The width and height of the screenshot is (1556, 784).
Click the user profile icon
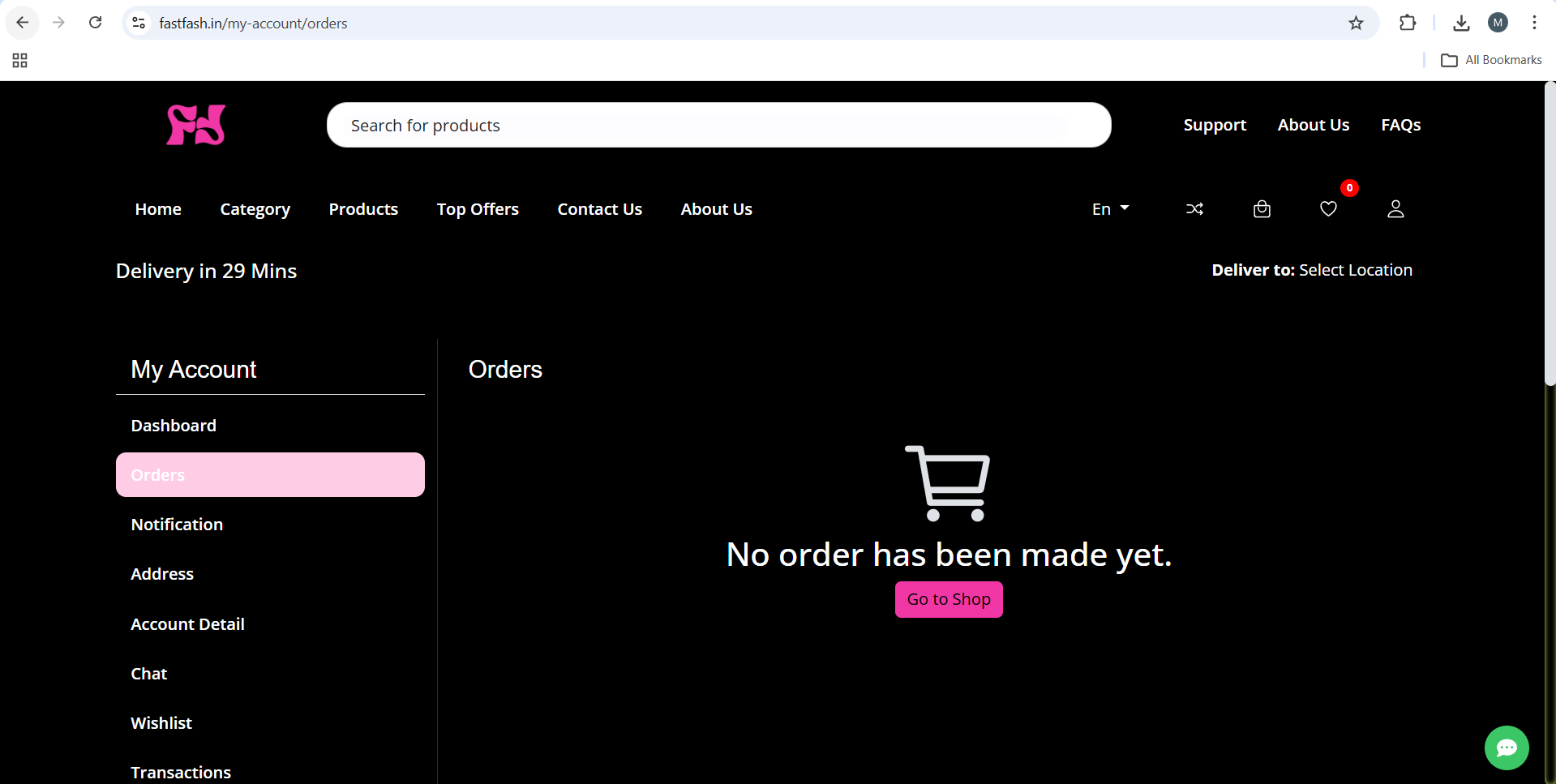[x=1395, y=209]
